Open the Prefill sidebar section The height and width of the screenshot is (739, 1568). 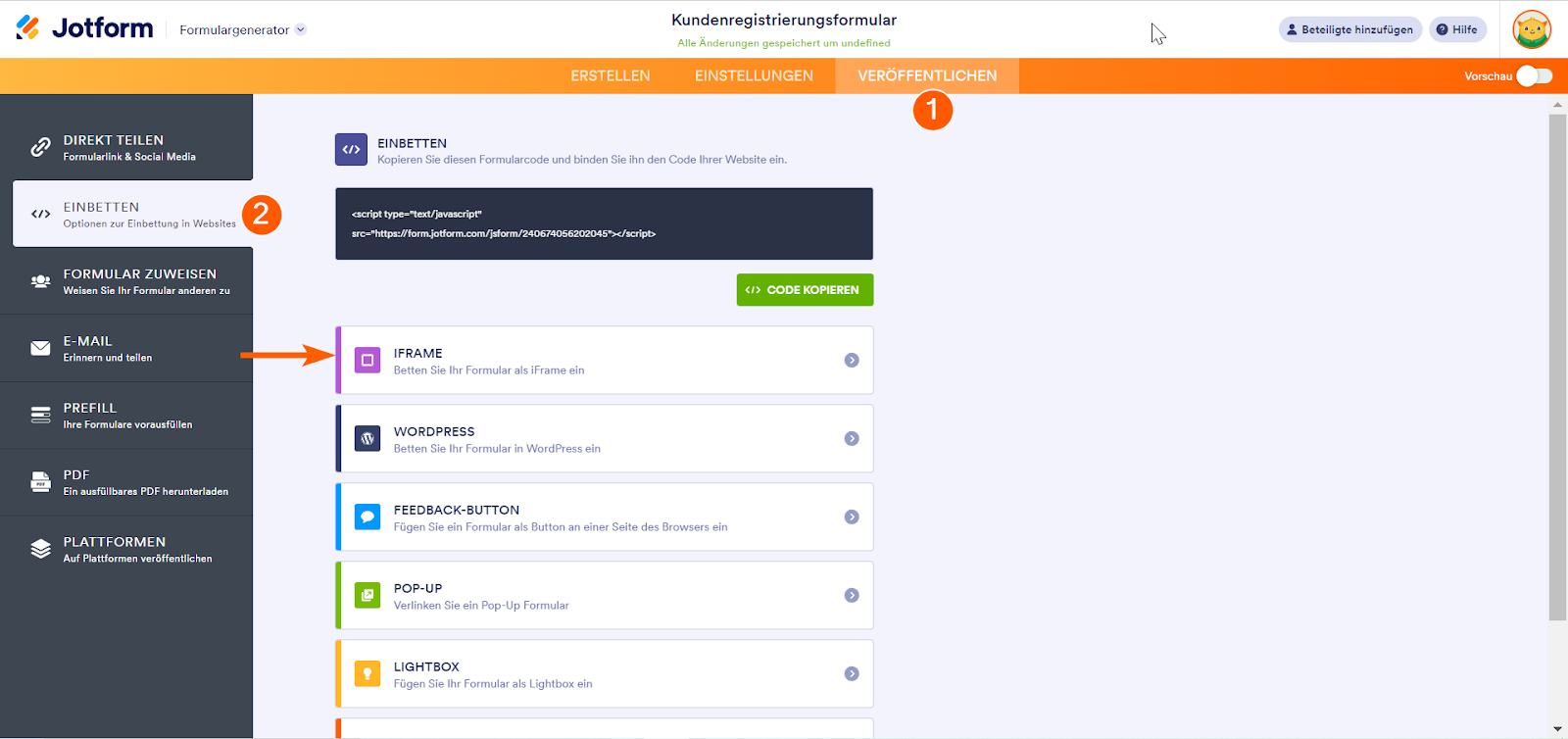[126, 415]
